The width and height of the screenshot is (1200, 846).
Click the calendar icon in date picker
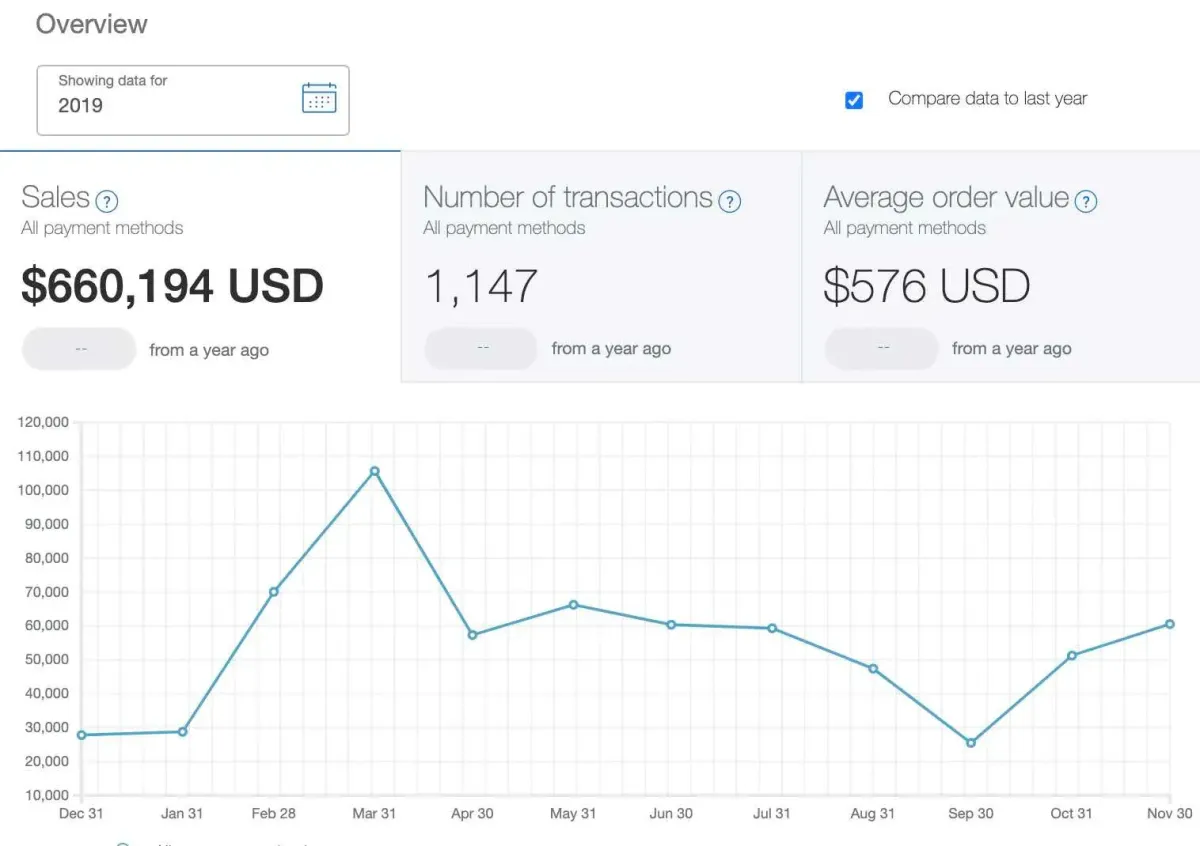click(319, 98)
